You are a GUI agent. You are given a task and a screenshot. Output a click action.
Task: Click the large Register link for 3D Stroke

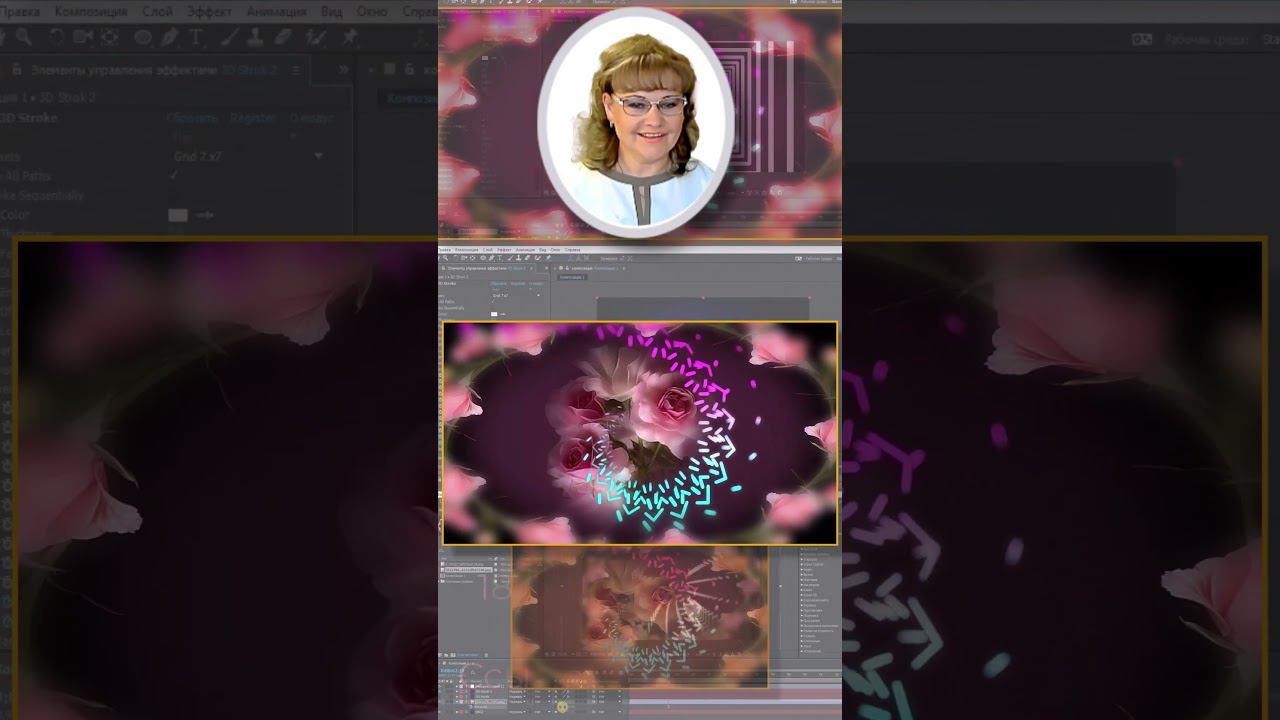coord(253,118)
